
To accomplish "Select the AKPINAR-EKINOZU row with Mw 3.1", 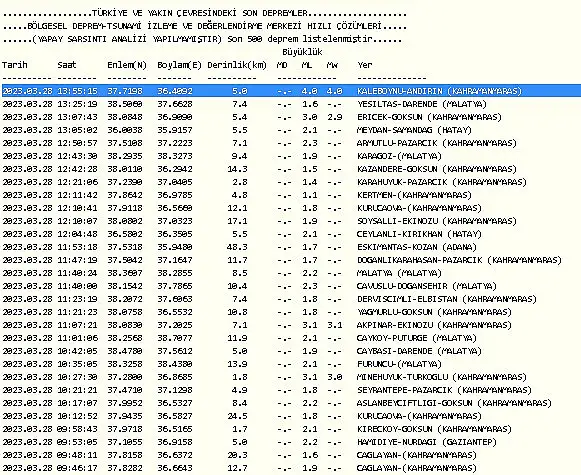I will [x=257, y=325].
